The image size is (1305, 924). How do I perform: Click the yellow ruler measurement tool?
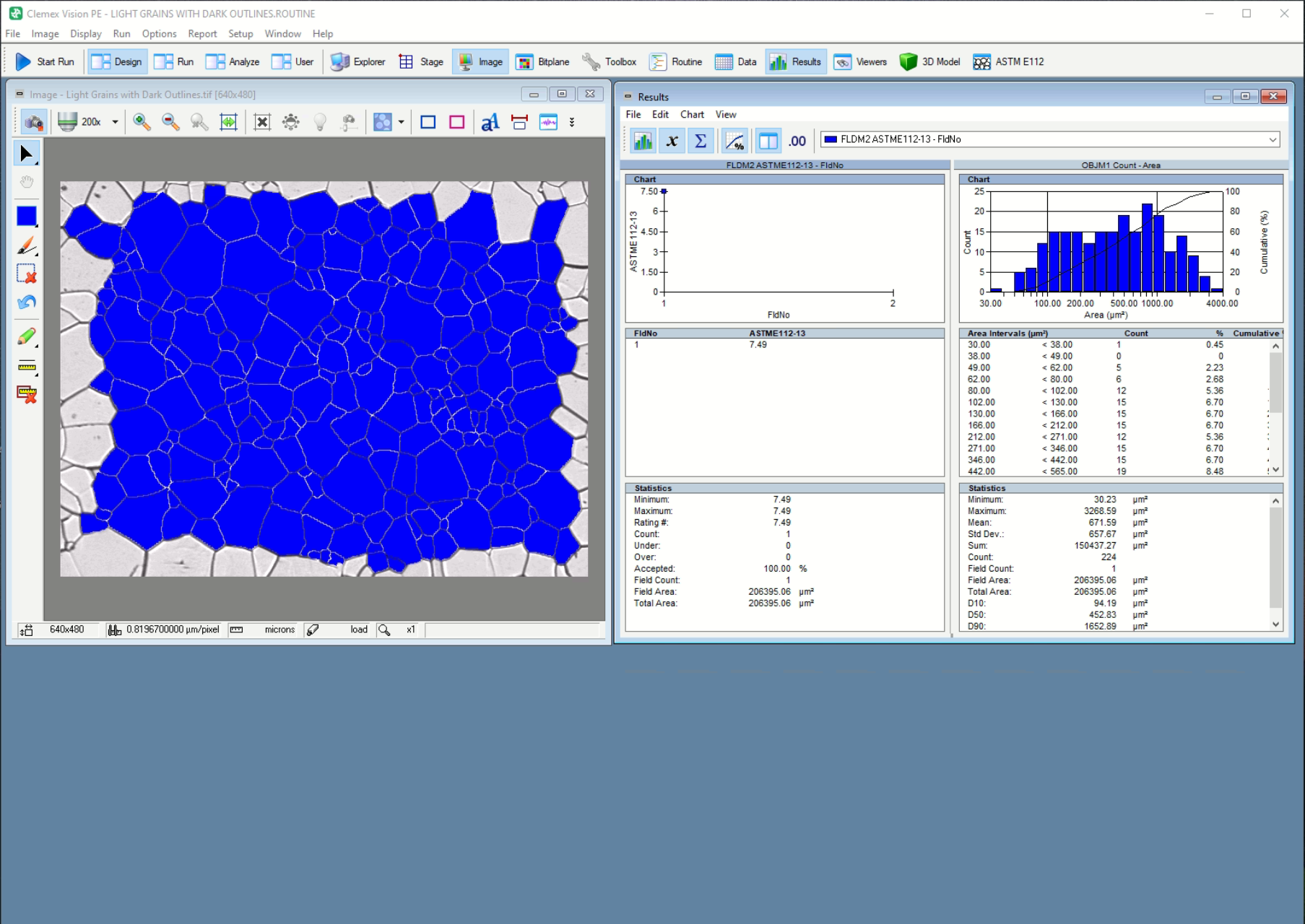click(27, 366)
